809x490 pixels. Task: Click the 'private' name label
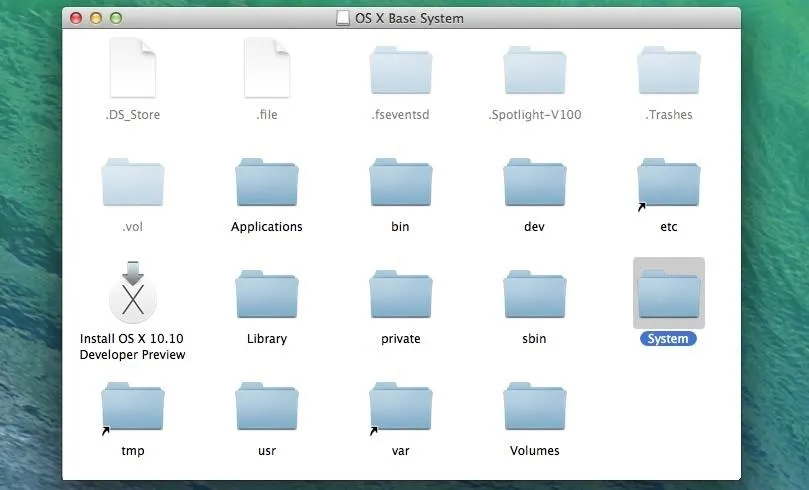point(401,339)
